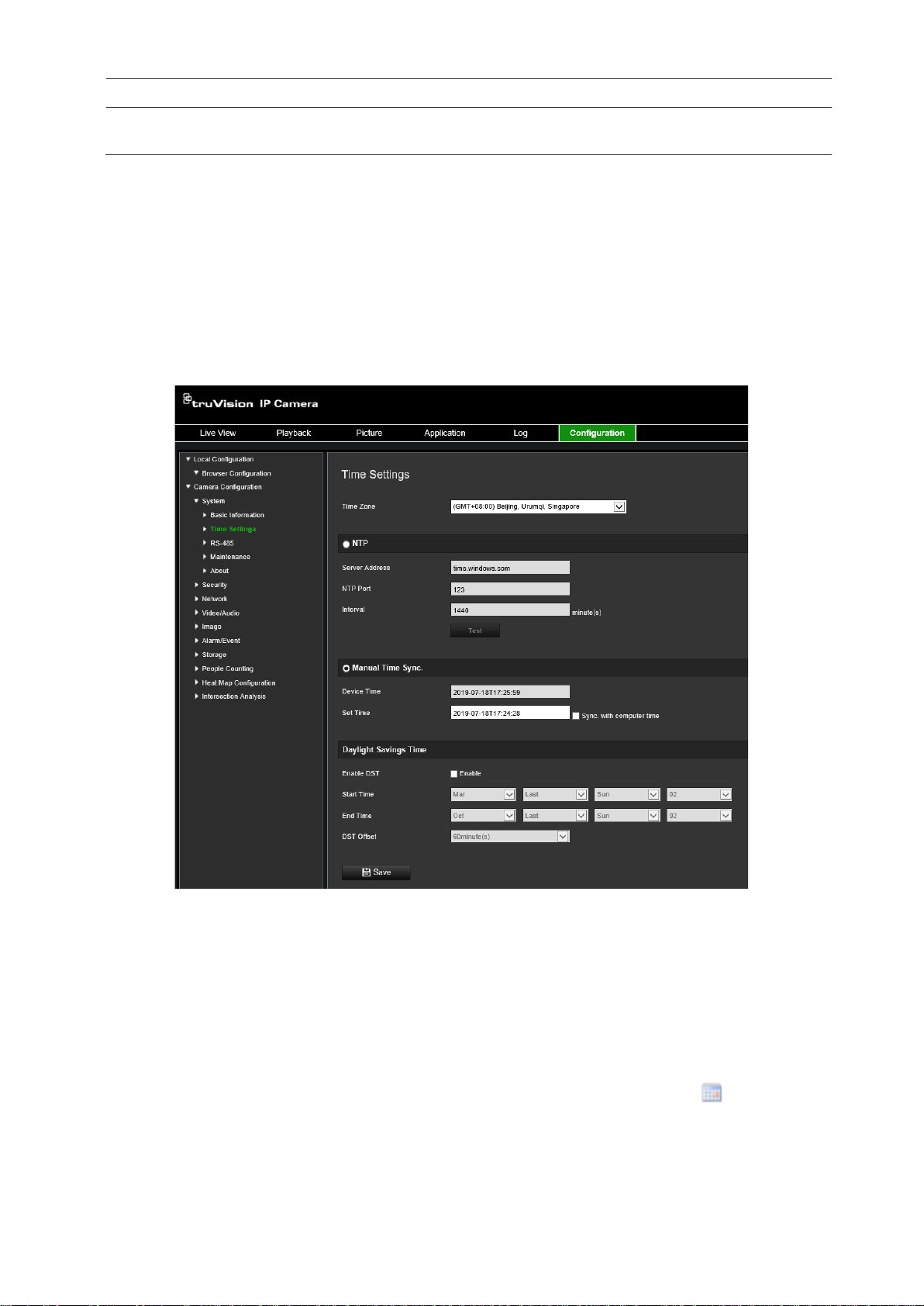924x1306 pixels.
Task: Open the Picture tab
Action: click(x=369, y=434)
